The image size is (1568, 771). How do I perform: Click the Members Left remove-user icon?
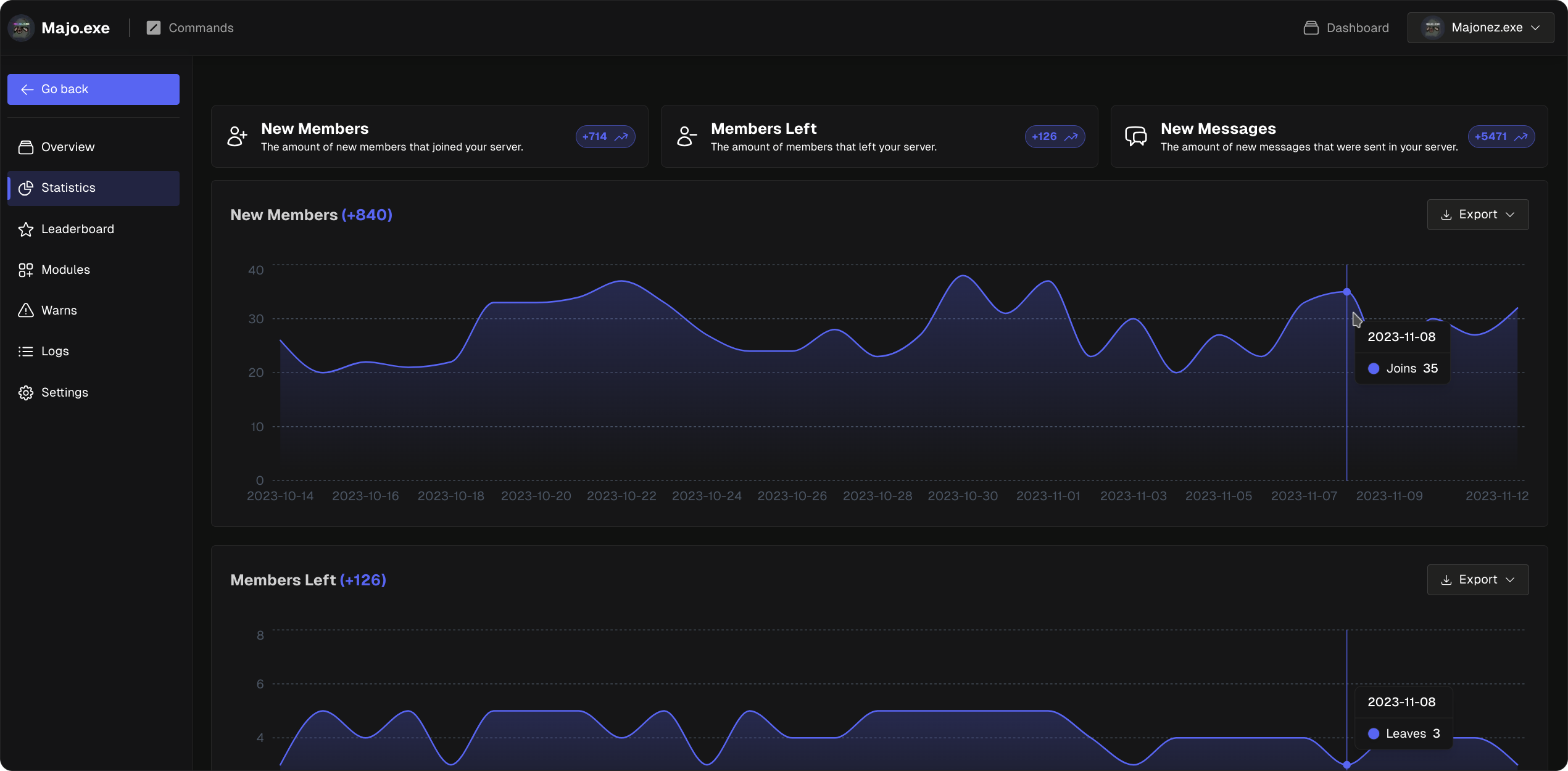point(686,136)
